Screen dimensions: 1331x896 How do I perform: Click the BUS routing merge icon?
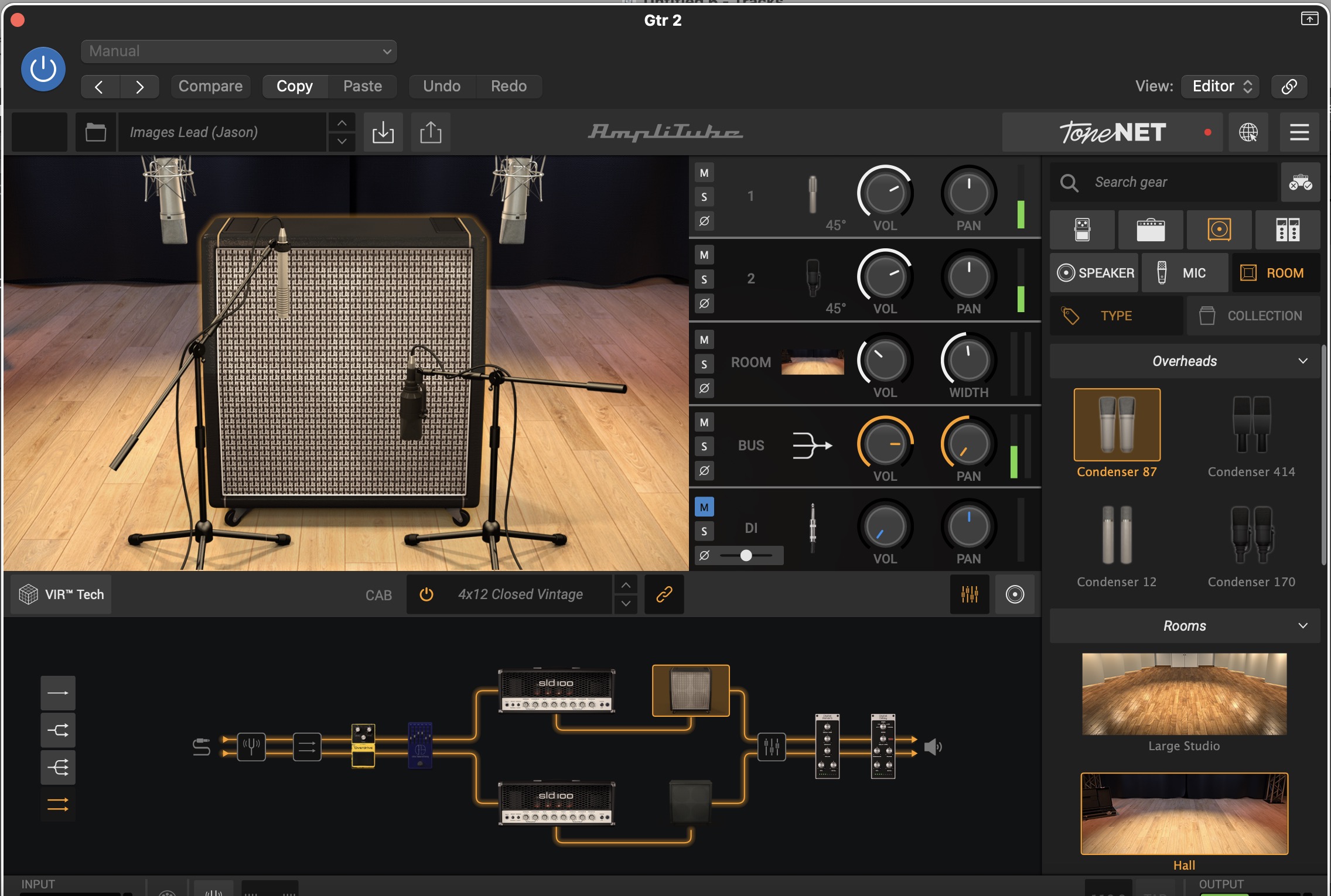coord(812,446)
